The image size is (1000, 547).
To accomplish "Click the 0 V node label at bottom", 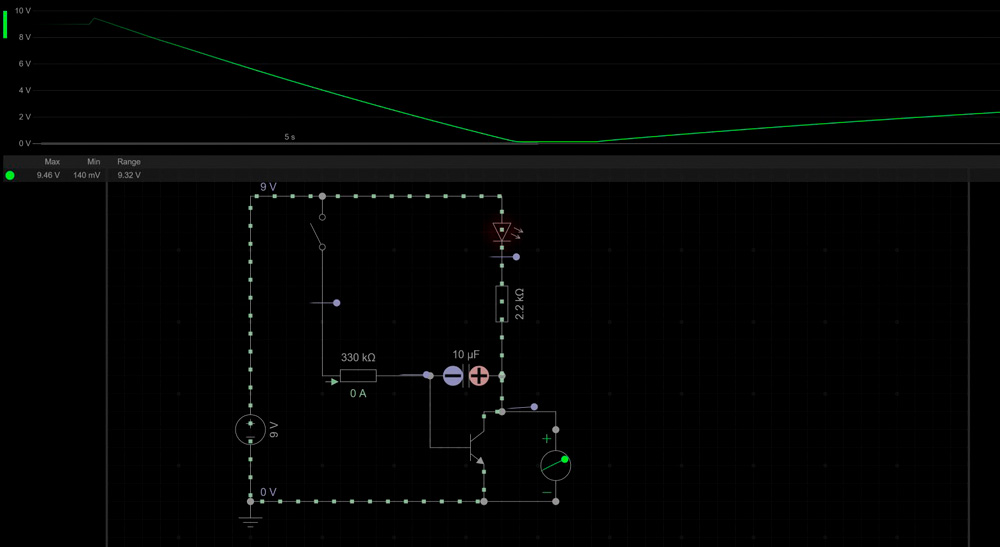I will (268, 492).
